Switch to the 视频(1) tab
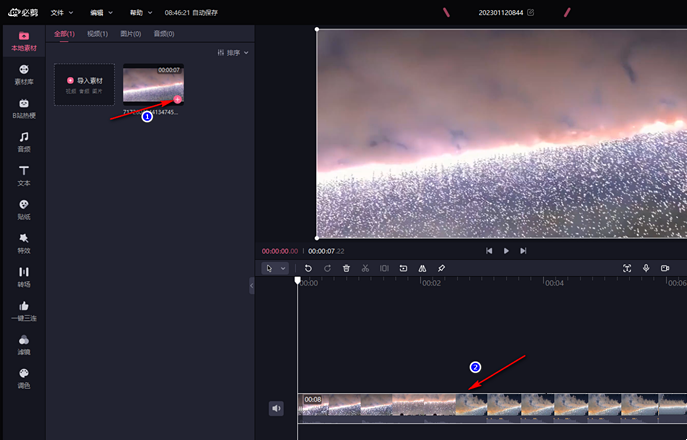 pos(97,34)
